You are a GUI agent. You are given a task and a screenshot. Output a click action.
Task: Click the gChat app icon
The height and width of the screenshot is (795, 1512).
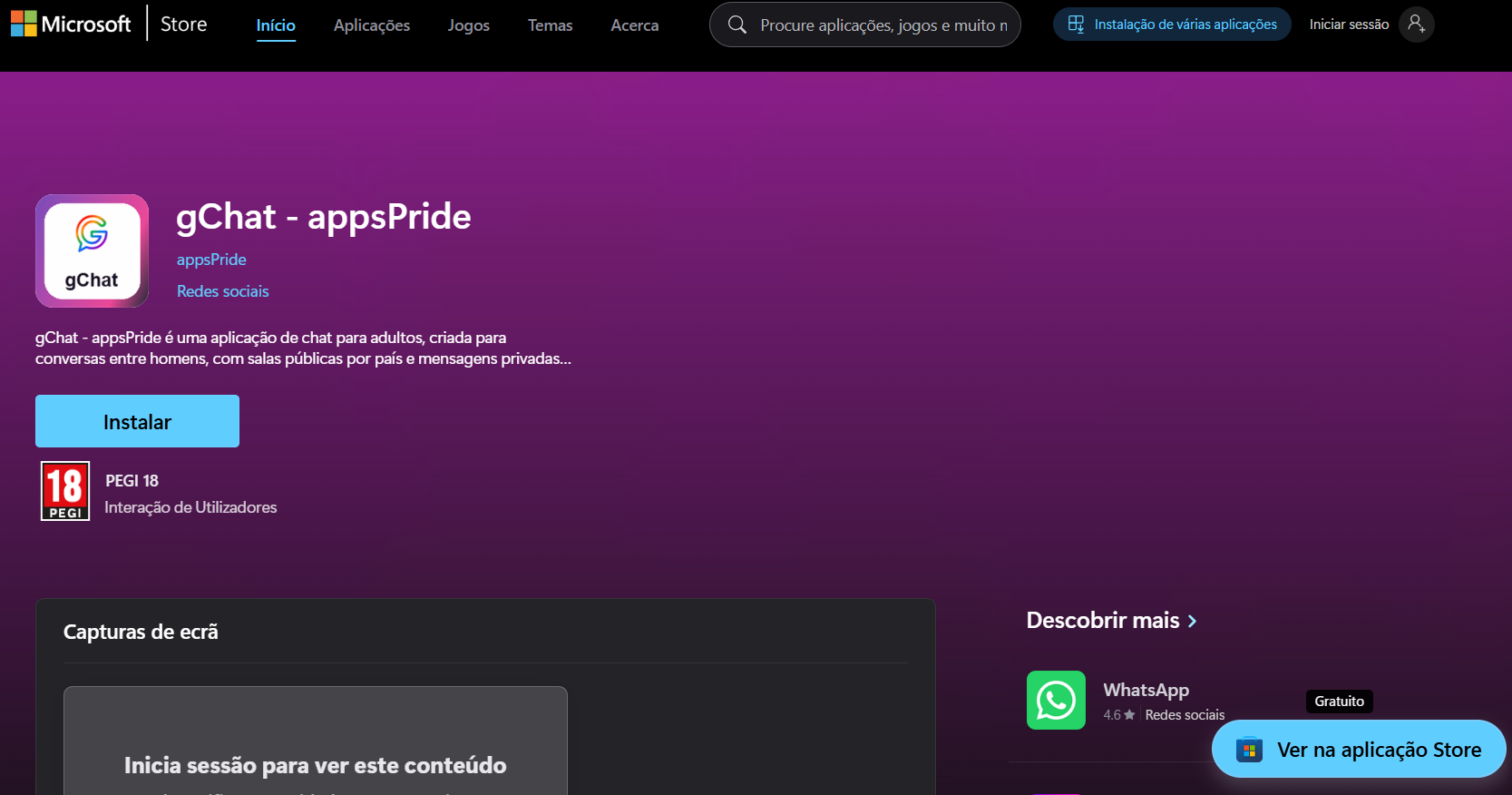tap(92, 250)
